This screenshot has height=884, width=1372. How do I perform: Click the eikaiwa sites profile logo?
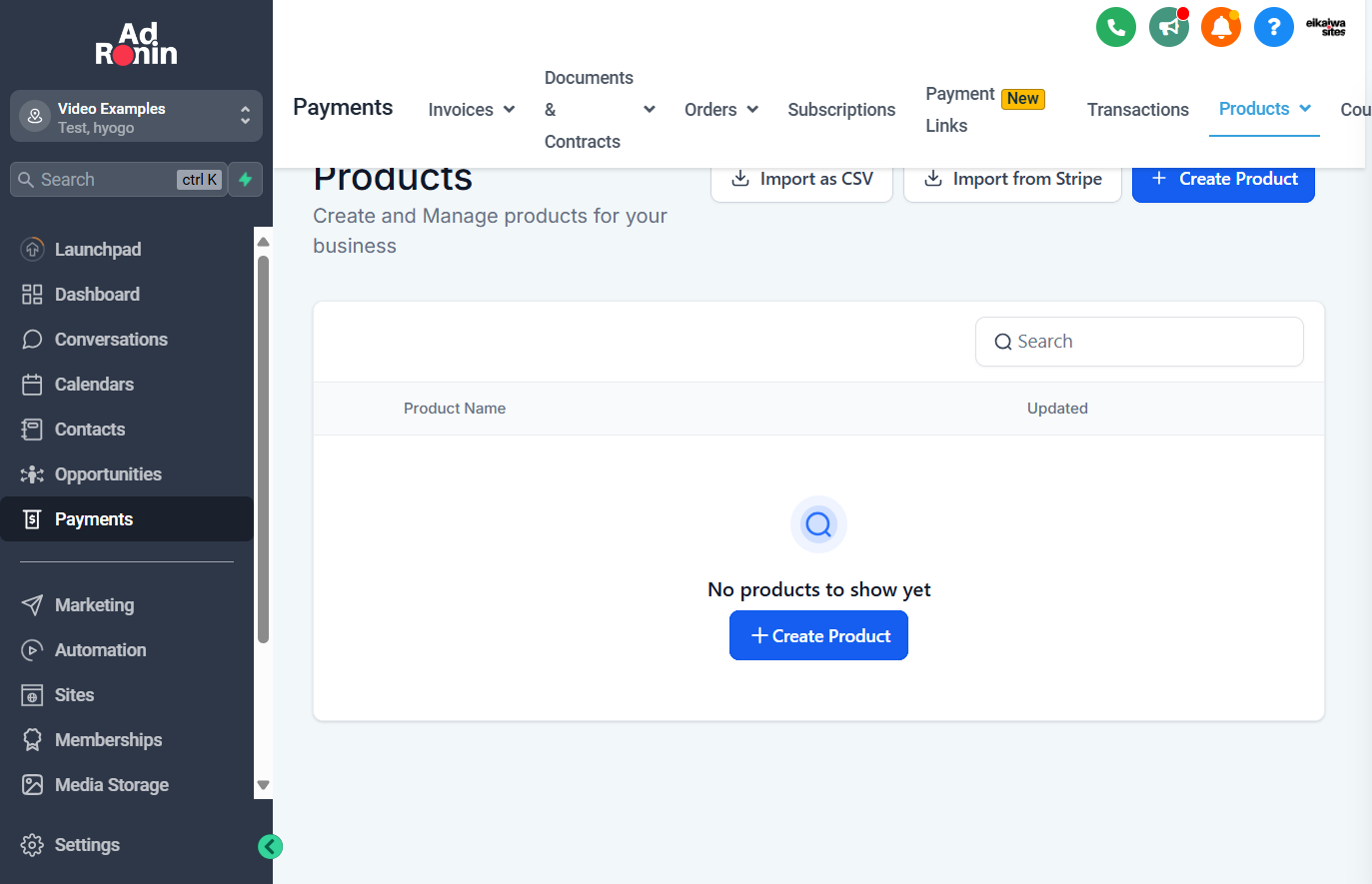point(1326,27)
